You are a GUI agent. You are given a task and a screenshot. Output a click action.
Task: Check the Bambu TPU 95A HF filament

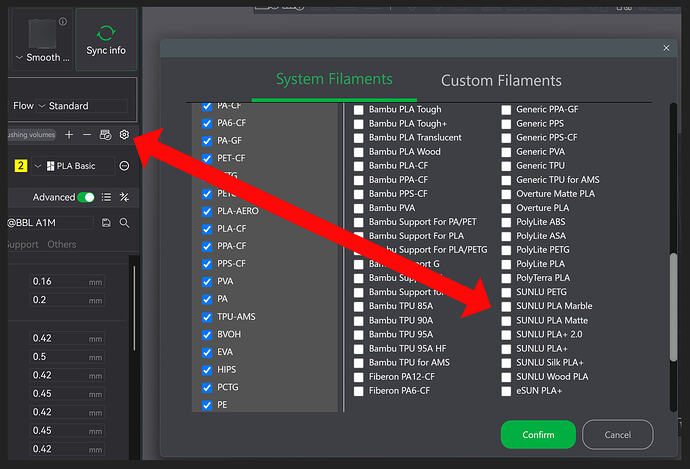tap(359, 349)
